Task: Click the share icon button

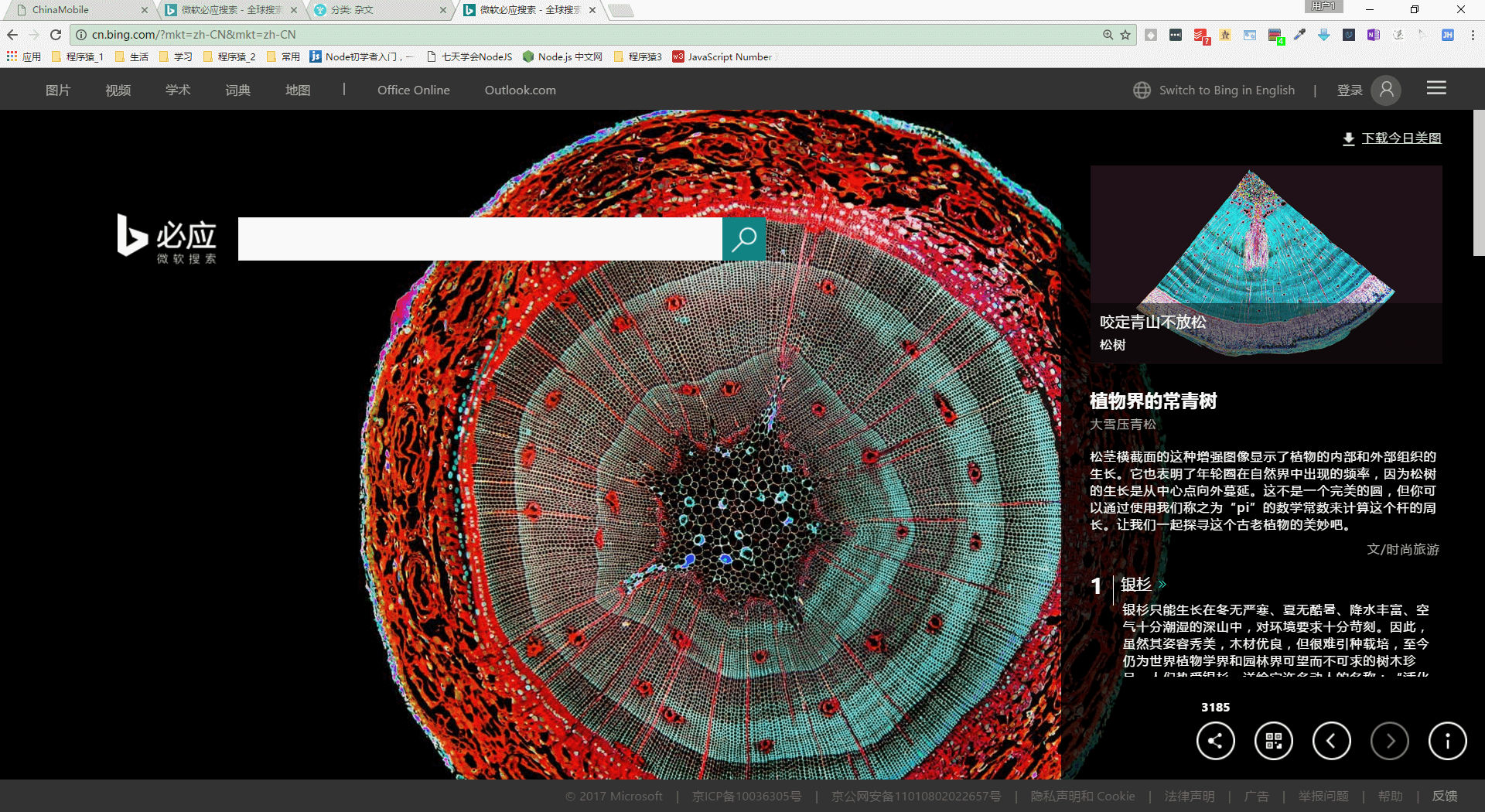Action: pos(1215,741)
